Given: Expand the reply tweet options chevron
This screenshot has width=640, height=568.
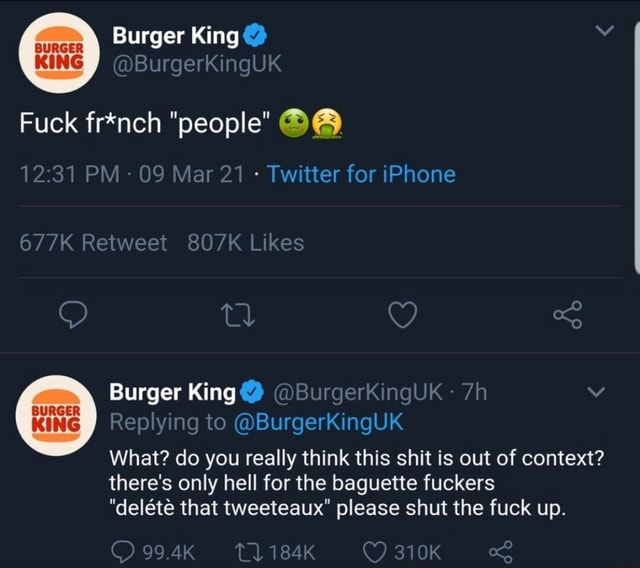Looking at the screenshot, I should (596, 392).
